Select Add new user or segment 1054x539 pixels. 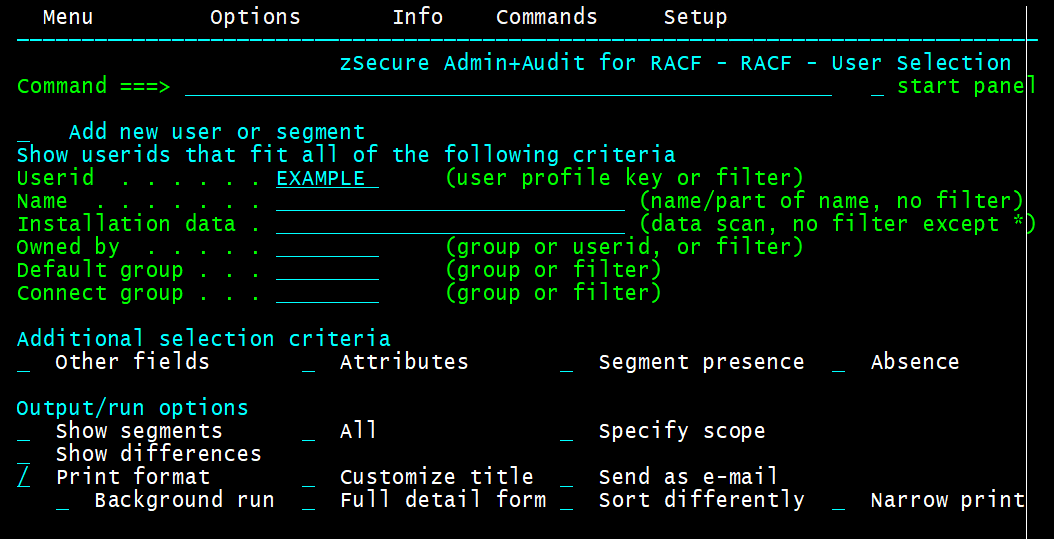24,132
